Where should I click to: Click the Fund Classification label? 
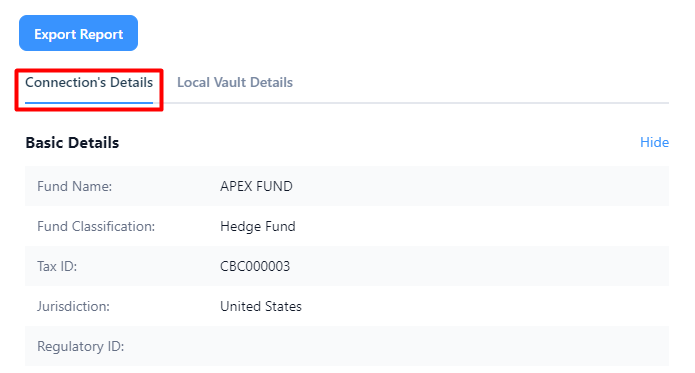click(96, 226)
